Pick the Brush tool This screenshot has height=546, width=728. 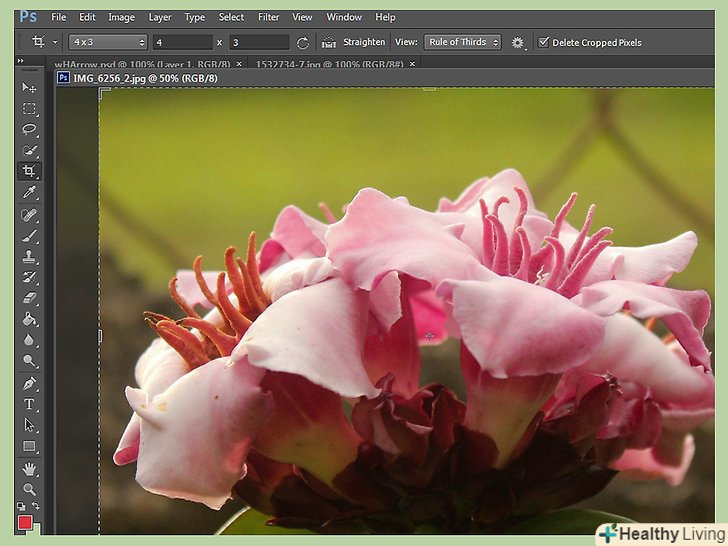(x=29, y=235)
